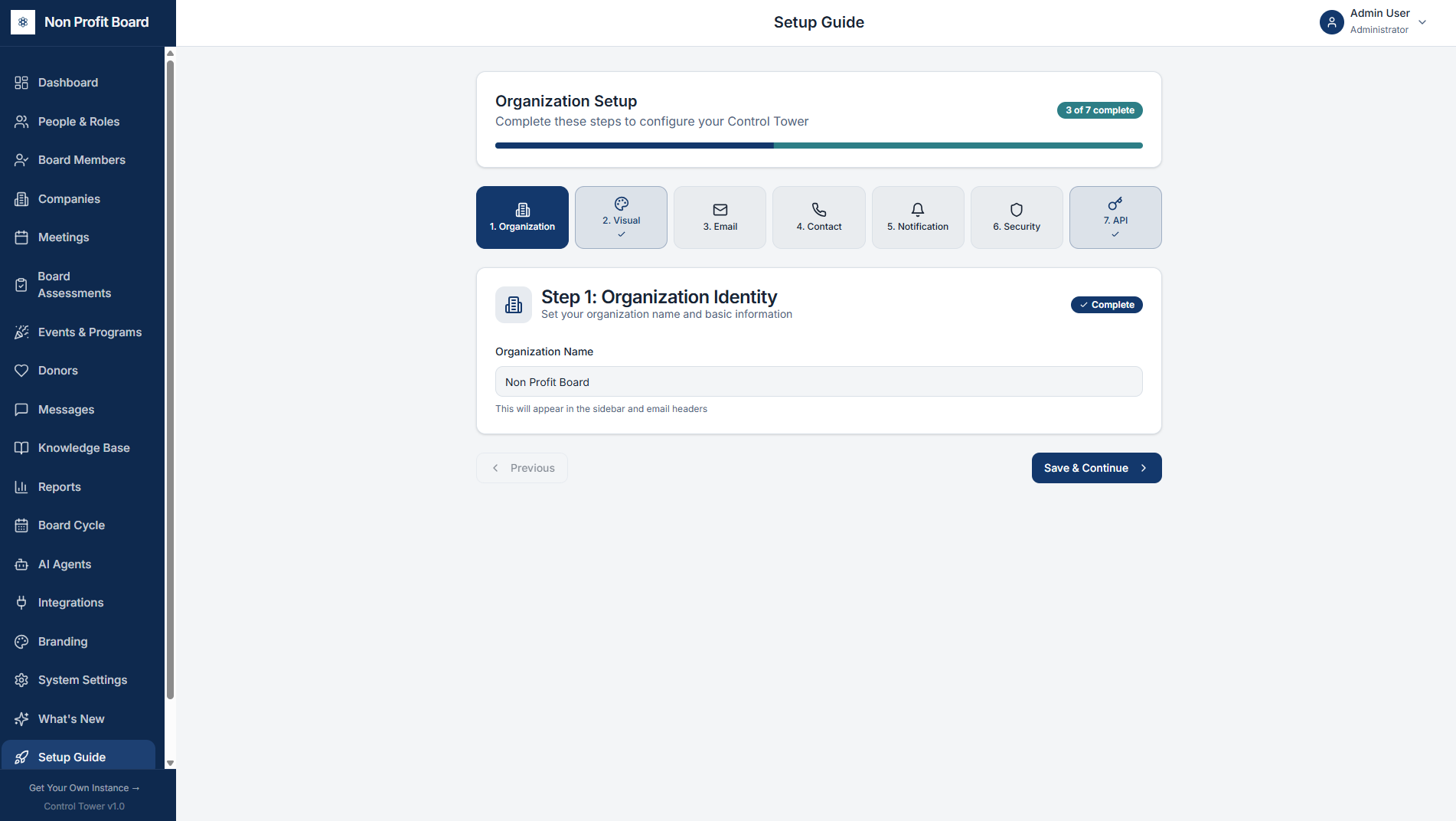The height and width of the screenshot is (821, 1456).
Task: Open the Get Your Own Instance link
Action: [x=84, y=788]
